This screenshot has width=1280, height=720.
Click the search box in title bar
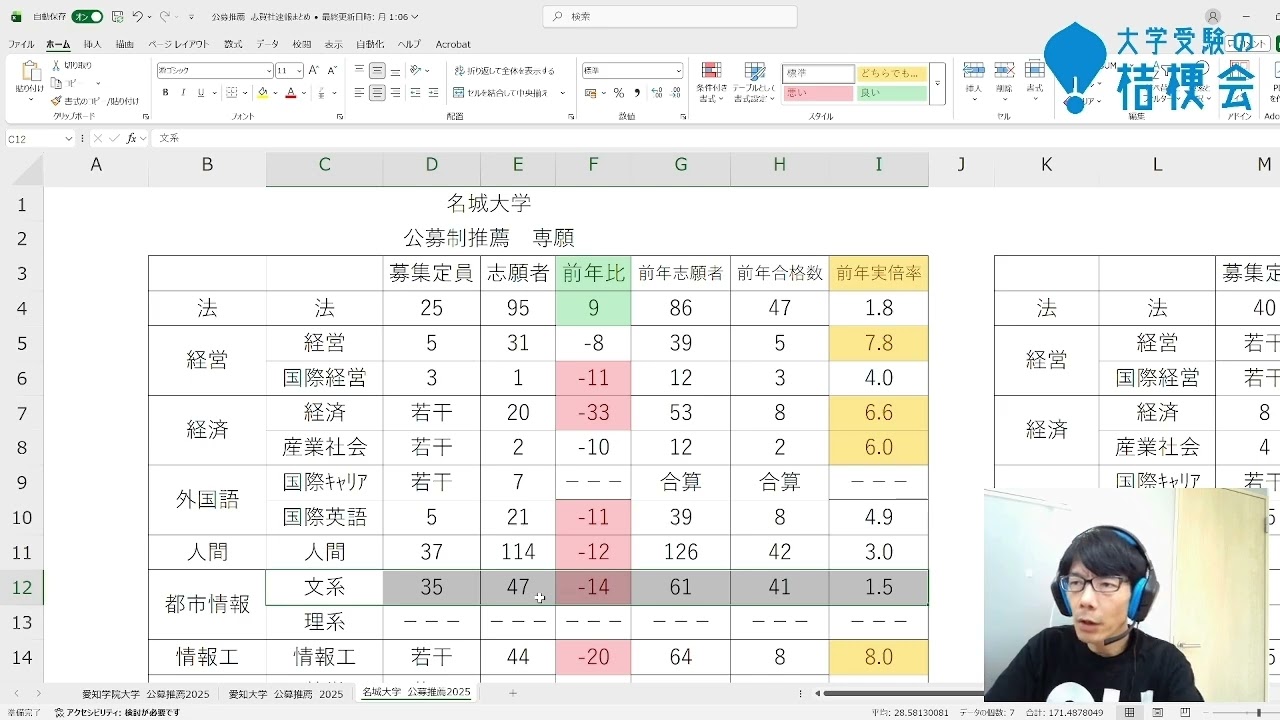pos(670,16)
